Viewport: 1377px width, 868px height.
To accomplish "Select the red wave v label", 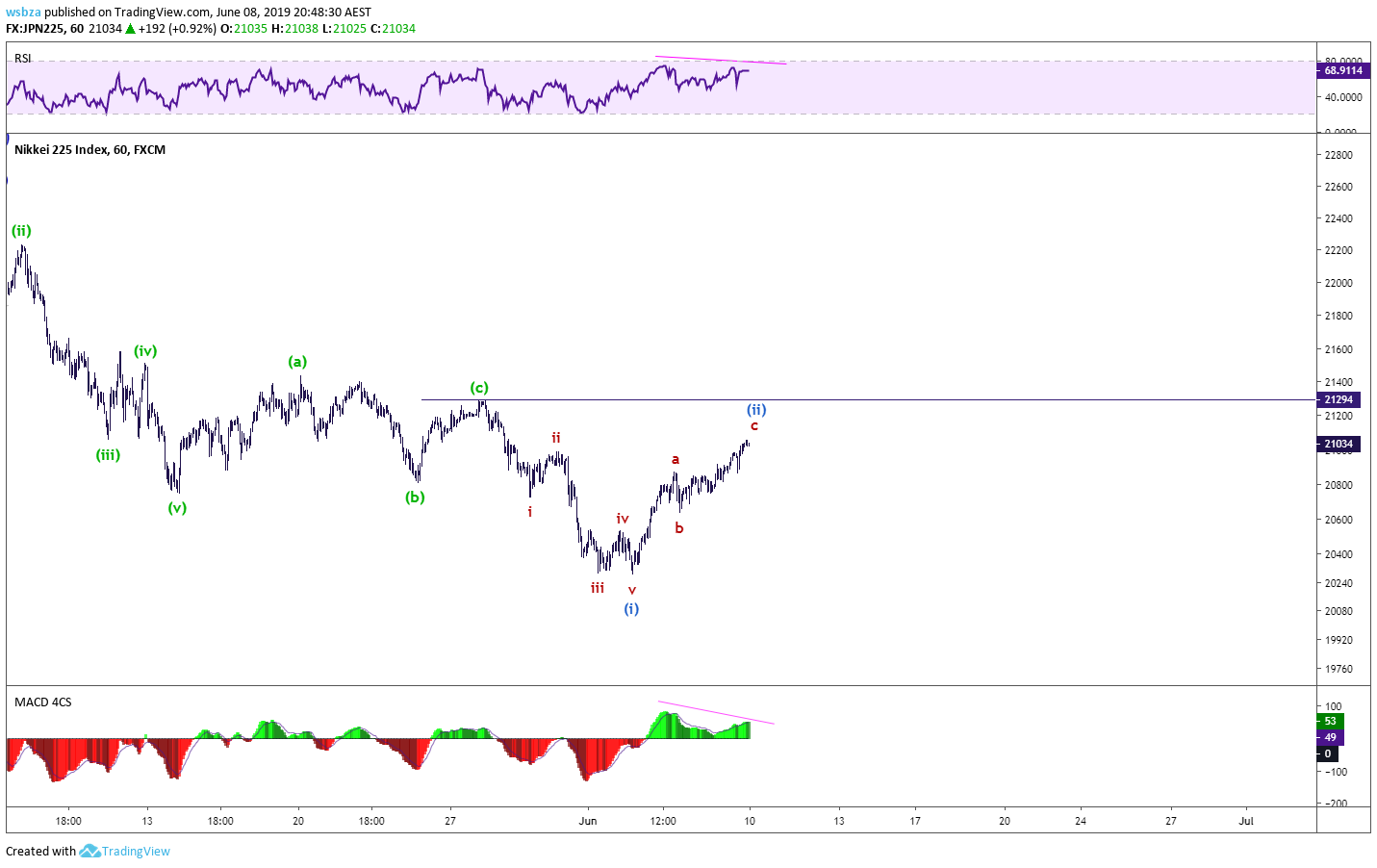I will tap(632, 590).
